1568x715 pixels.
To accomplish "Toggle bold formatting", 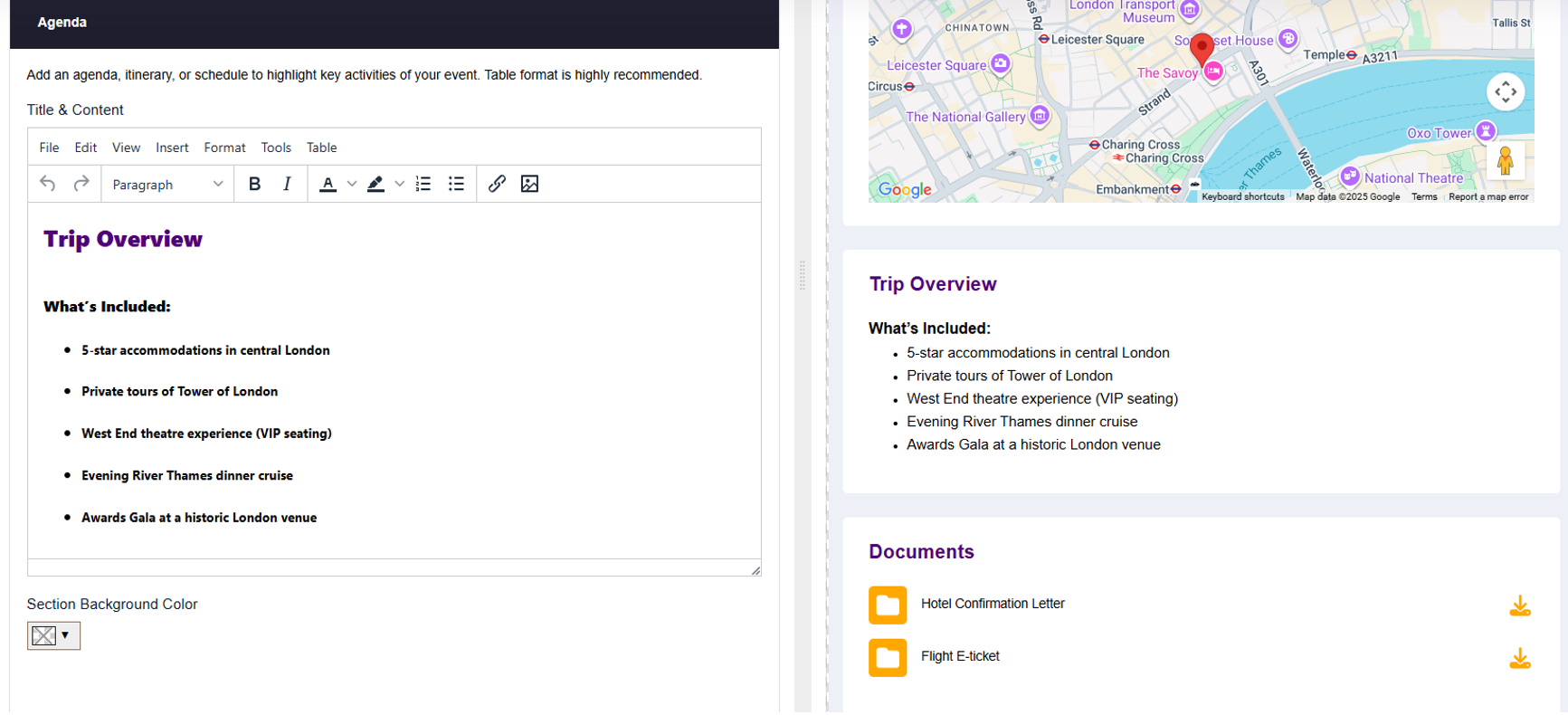I will pyautogui.click(x=254, y=184).
